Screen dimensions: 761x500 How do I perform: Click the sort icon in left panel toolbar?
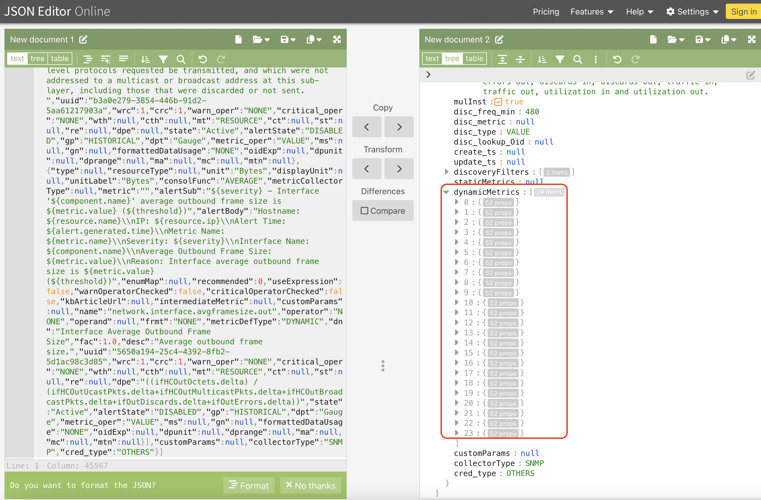145,59
